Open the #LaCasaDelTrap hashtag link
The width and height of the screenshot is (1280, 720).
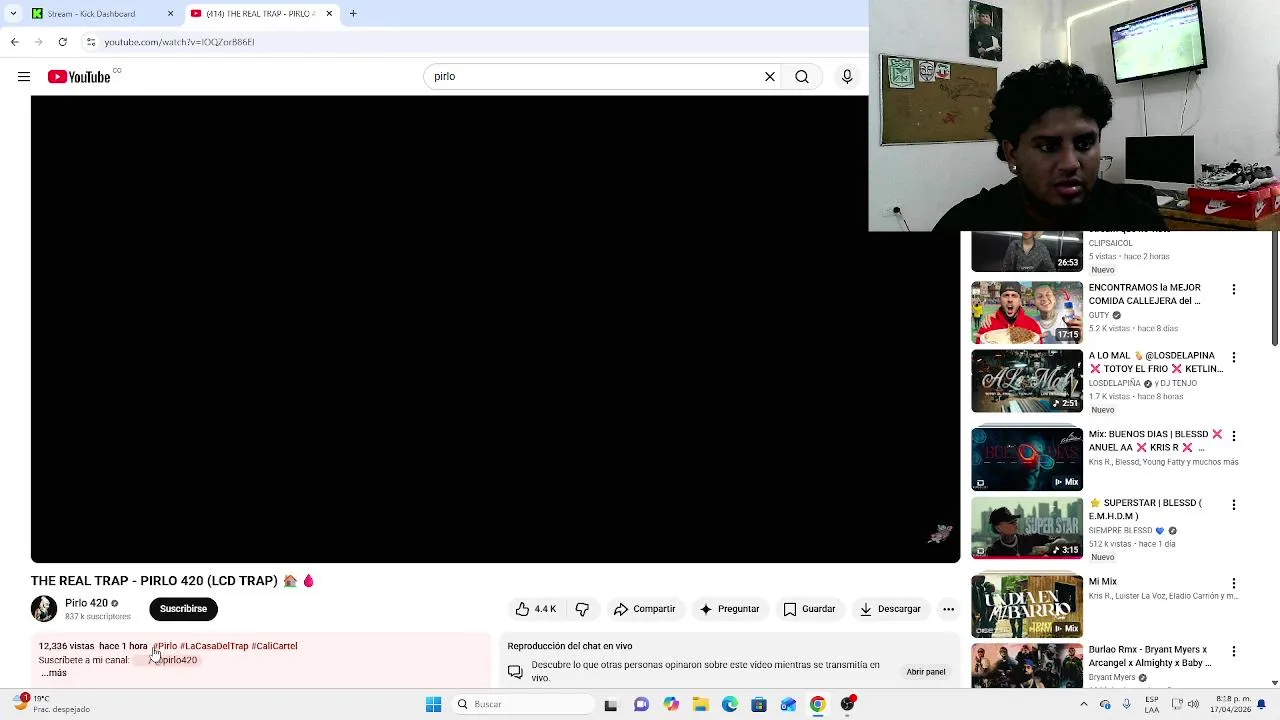(214, 646)
